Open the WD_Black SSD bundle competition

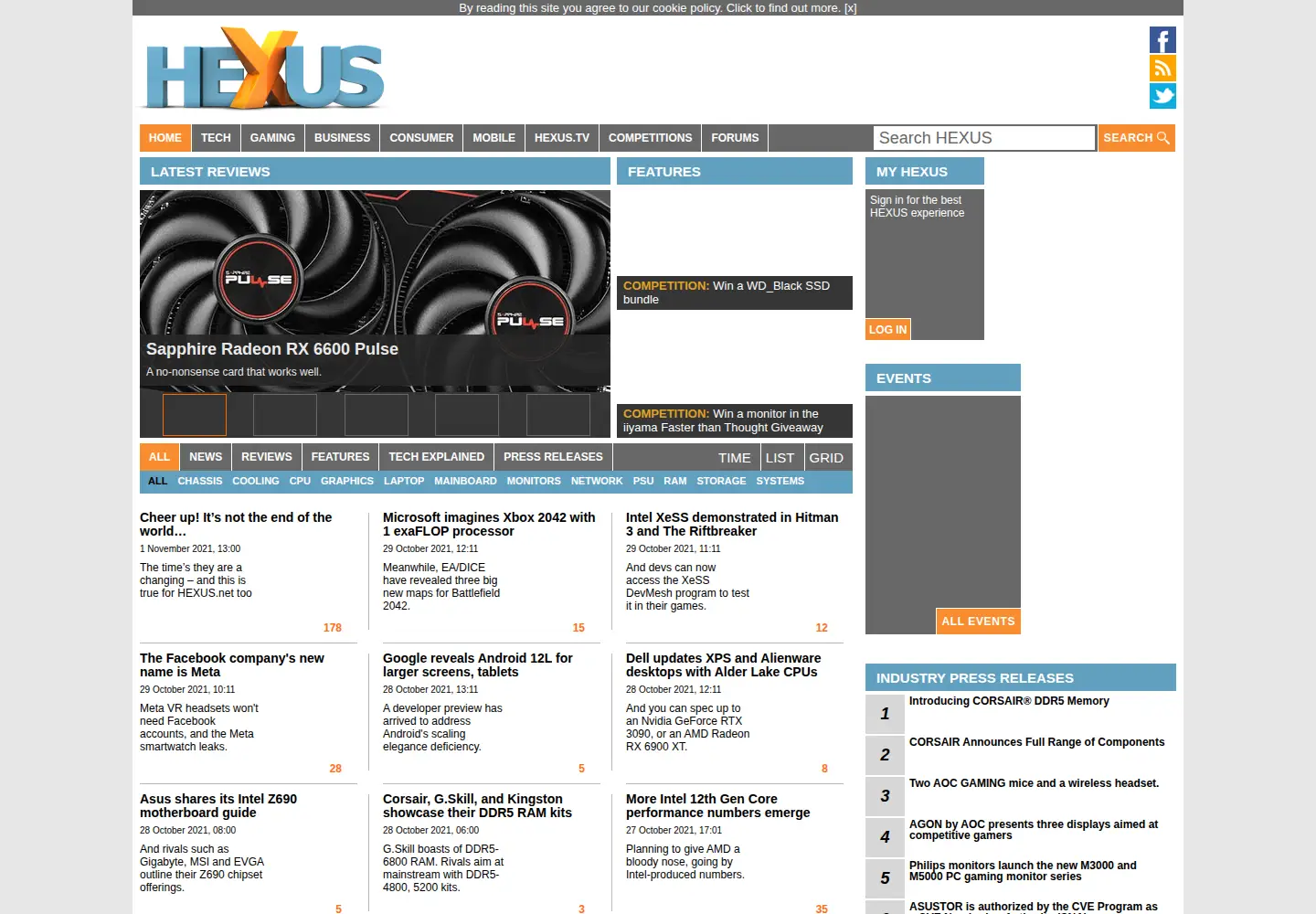(735, 292)
